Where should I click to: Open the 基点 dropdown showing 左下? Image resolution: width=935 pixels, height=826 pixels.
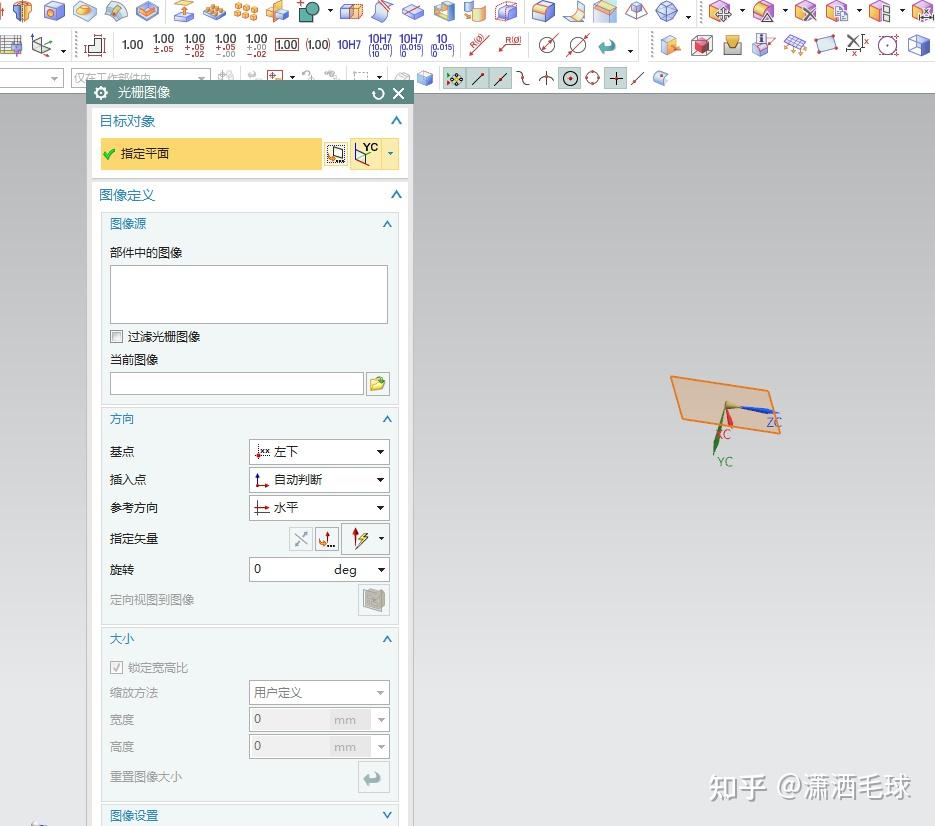point(318,451)
